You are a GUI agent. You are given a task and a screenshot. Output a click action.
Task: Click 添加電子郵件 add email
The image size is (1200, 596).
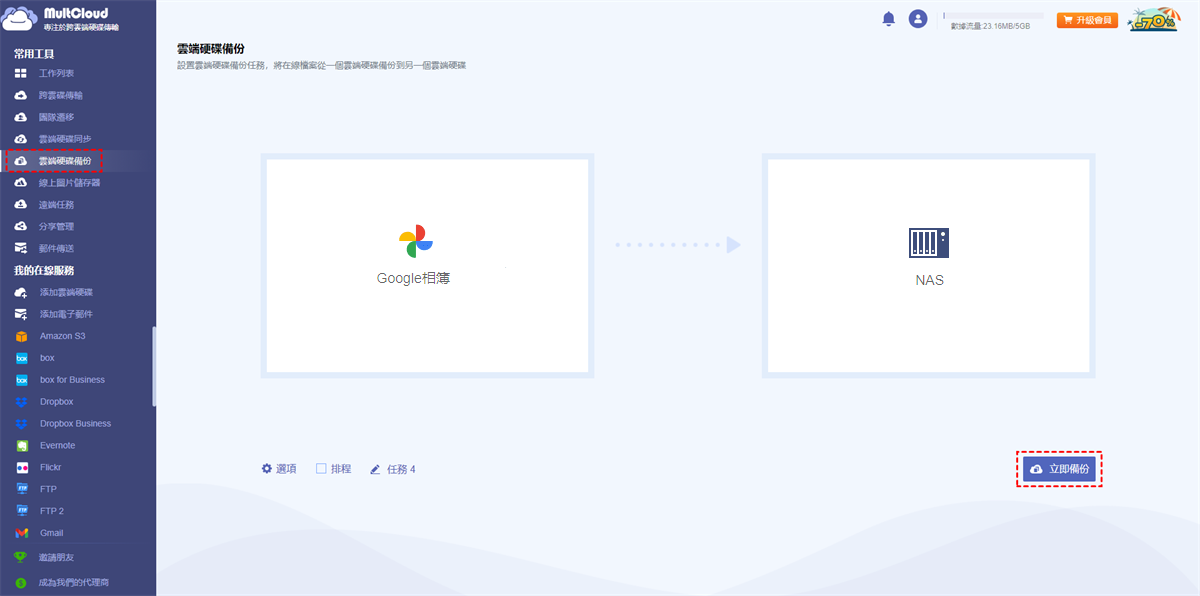[54, 314]
